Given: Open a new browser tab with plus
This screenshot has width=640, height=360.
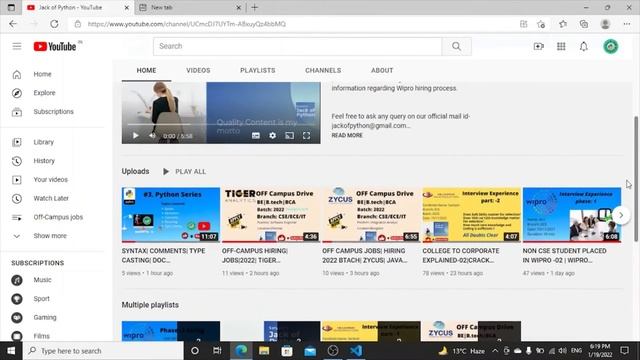Looking at the screenshot, I should point(255,7).
